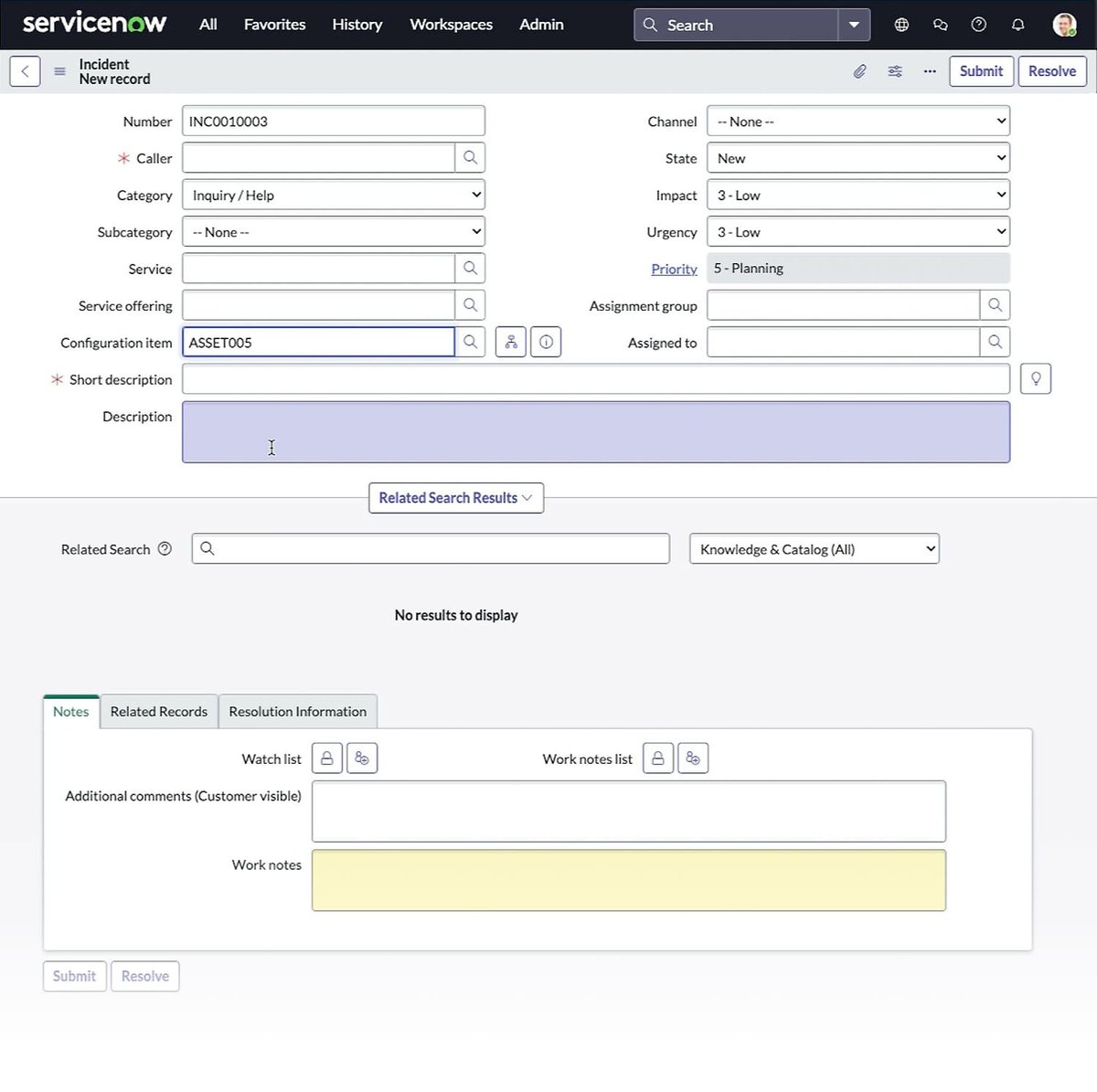This screenshot has height=1092, width=1097.
Task: Open the Workspaces navigation menu
Action: pyautogui.click(x=451, y=25)
